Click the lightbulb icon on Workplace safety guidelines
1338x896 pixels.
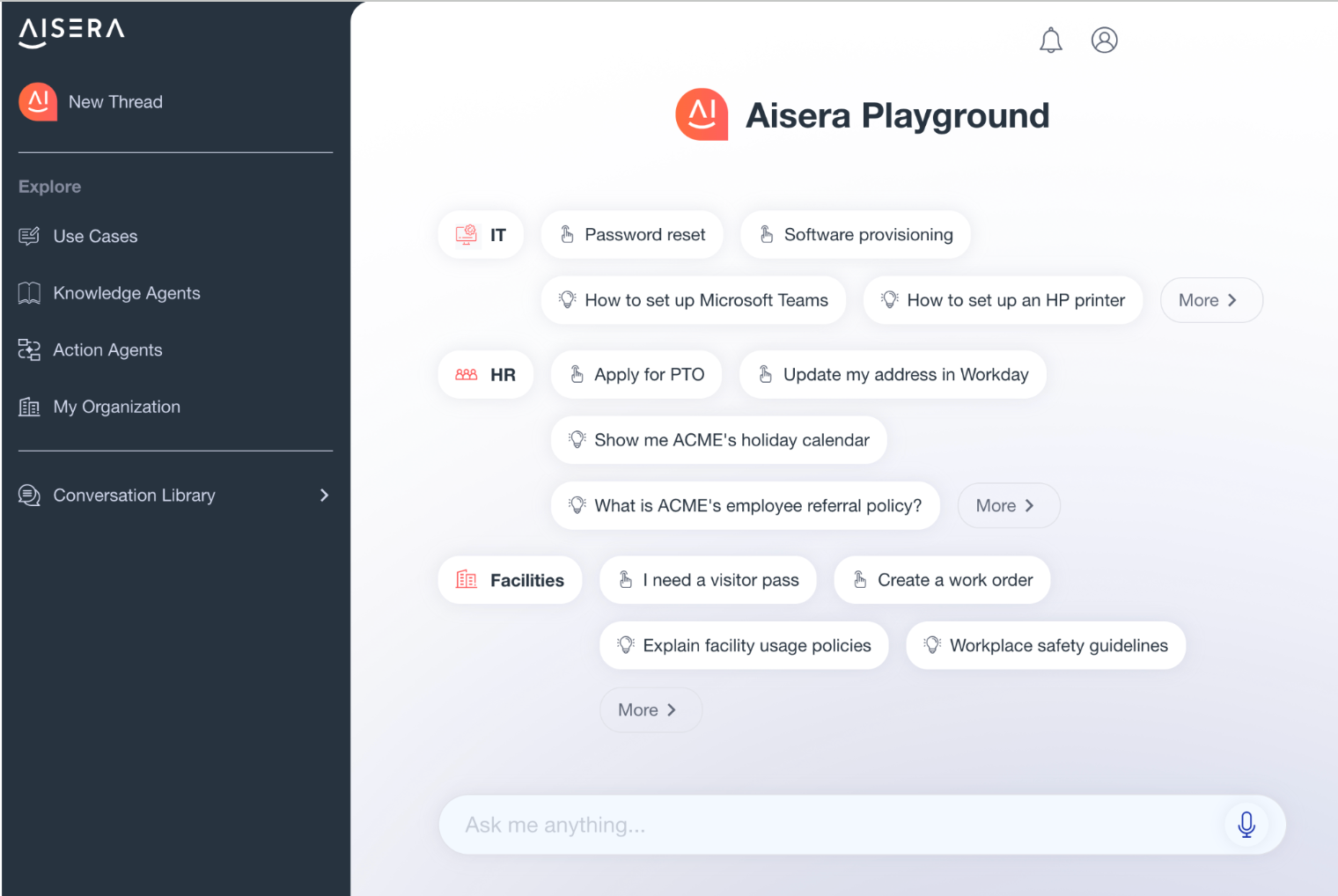click(932, 645)
